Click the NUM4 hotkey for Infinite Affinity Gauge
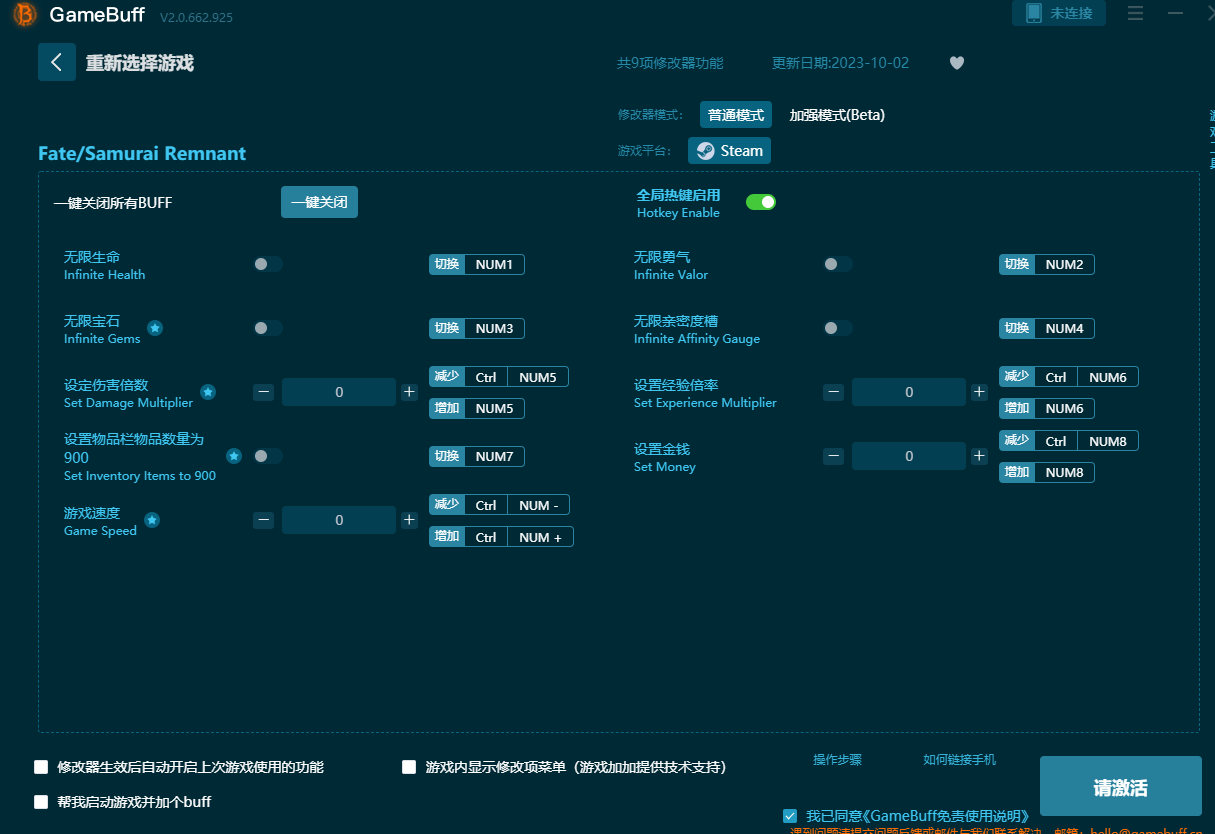Screen dimensions: 1215x834 pyautogui.click(x=1047, y=328)
